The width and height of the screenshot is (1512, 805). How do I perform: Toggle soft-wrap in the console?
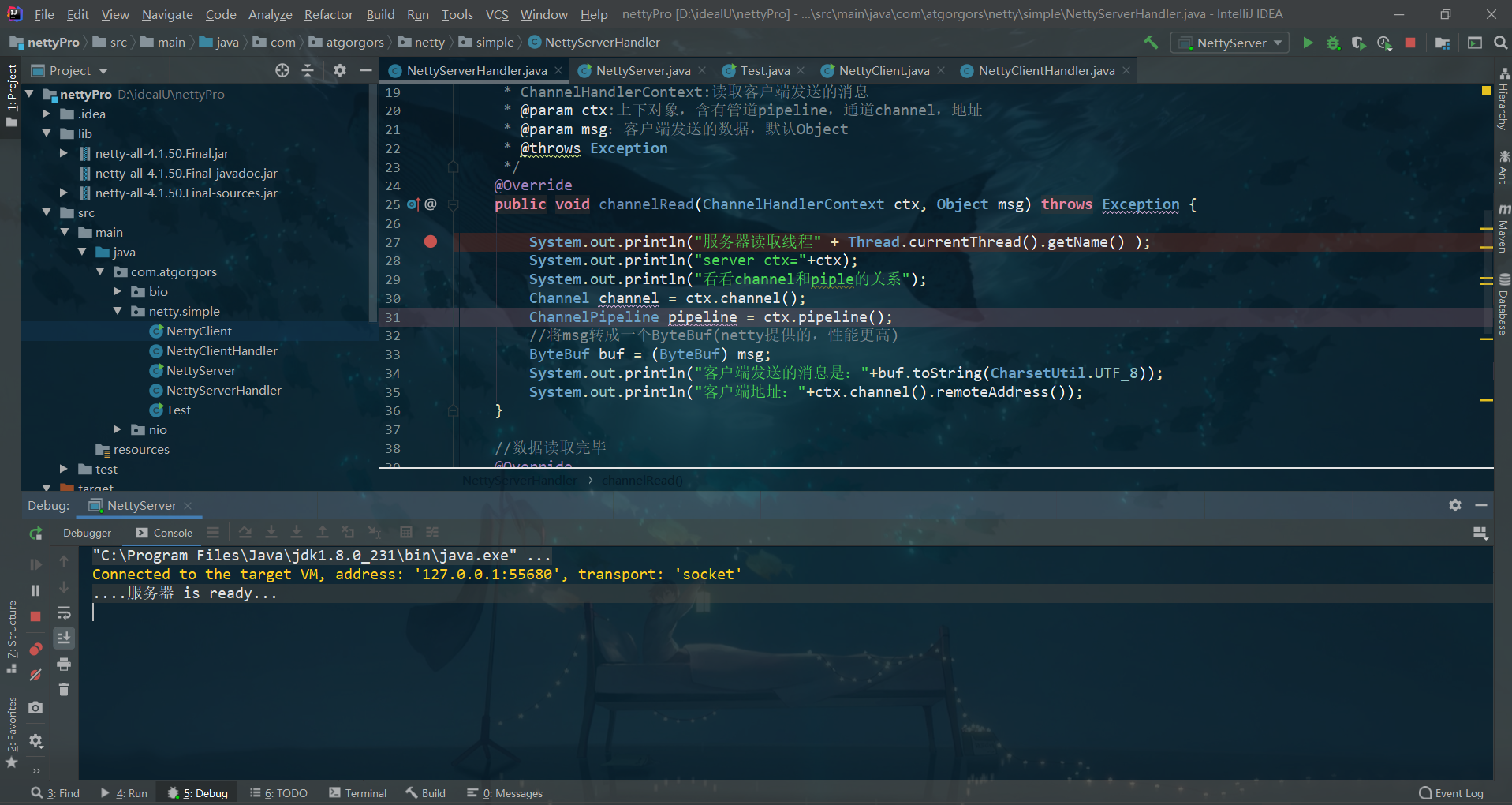64,613
